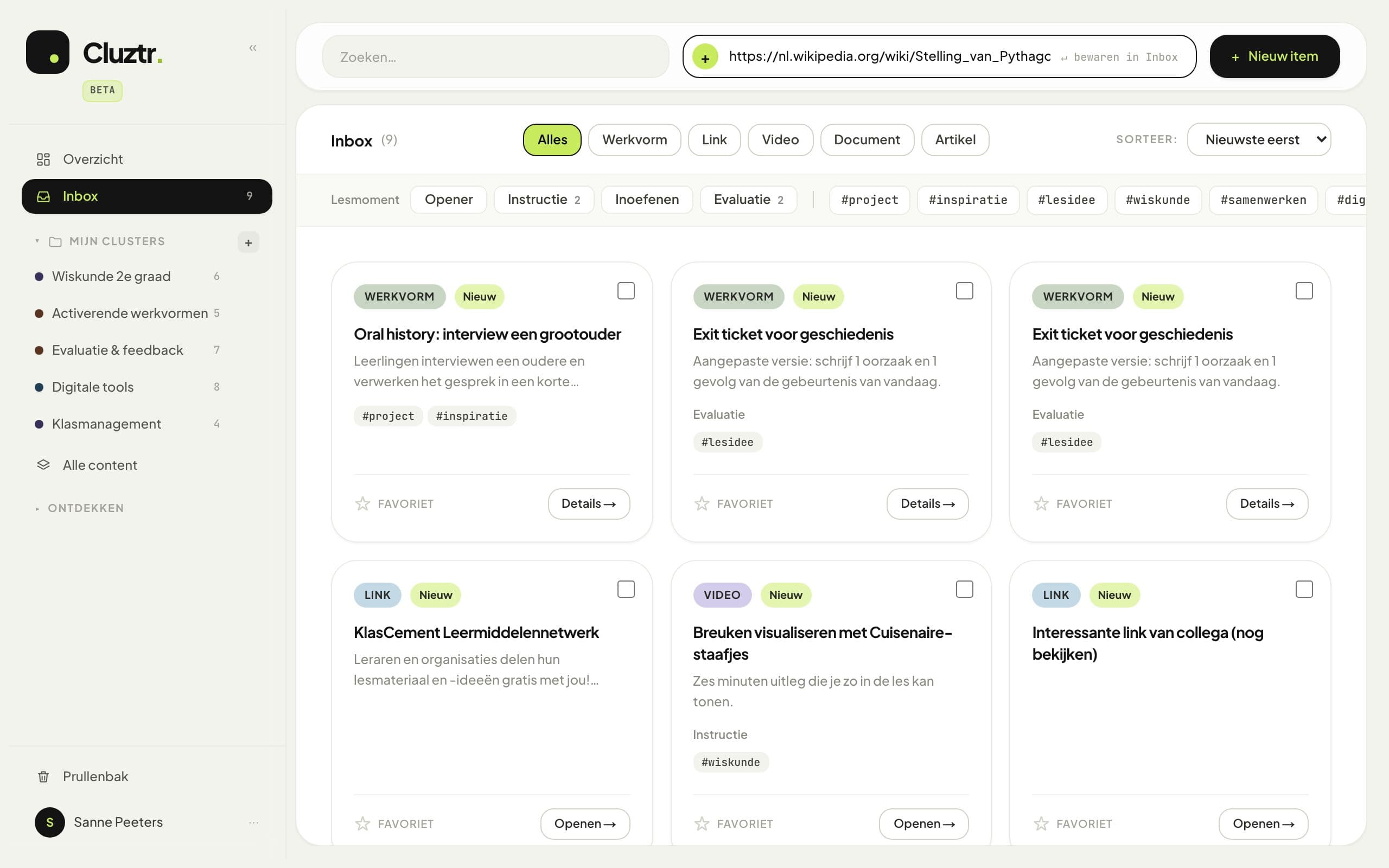Click green plus icon in URL save field

pos(705,57)
